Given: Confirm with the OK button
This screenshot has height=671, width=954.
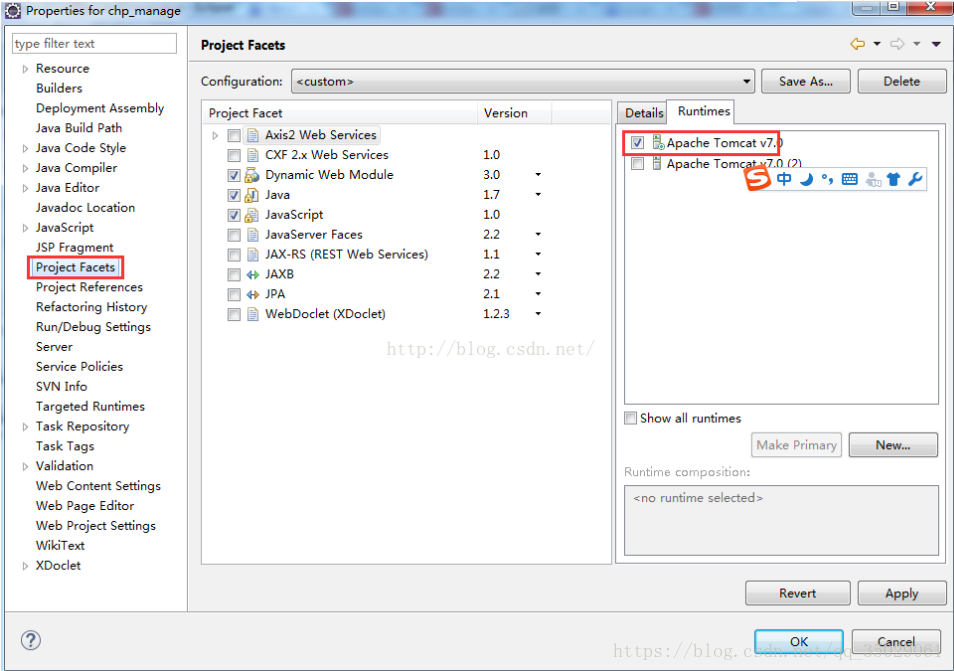Looking at the screenshot, I should pos(799,641).
